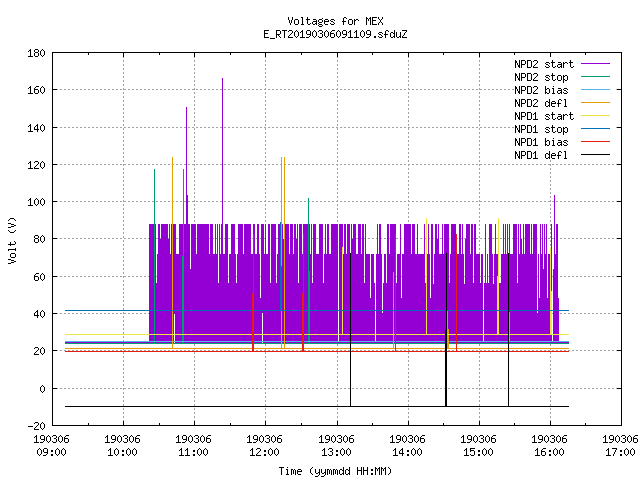
Task: Click the NPD1 stop legend label
Action: click(541, 129)
